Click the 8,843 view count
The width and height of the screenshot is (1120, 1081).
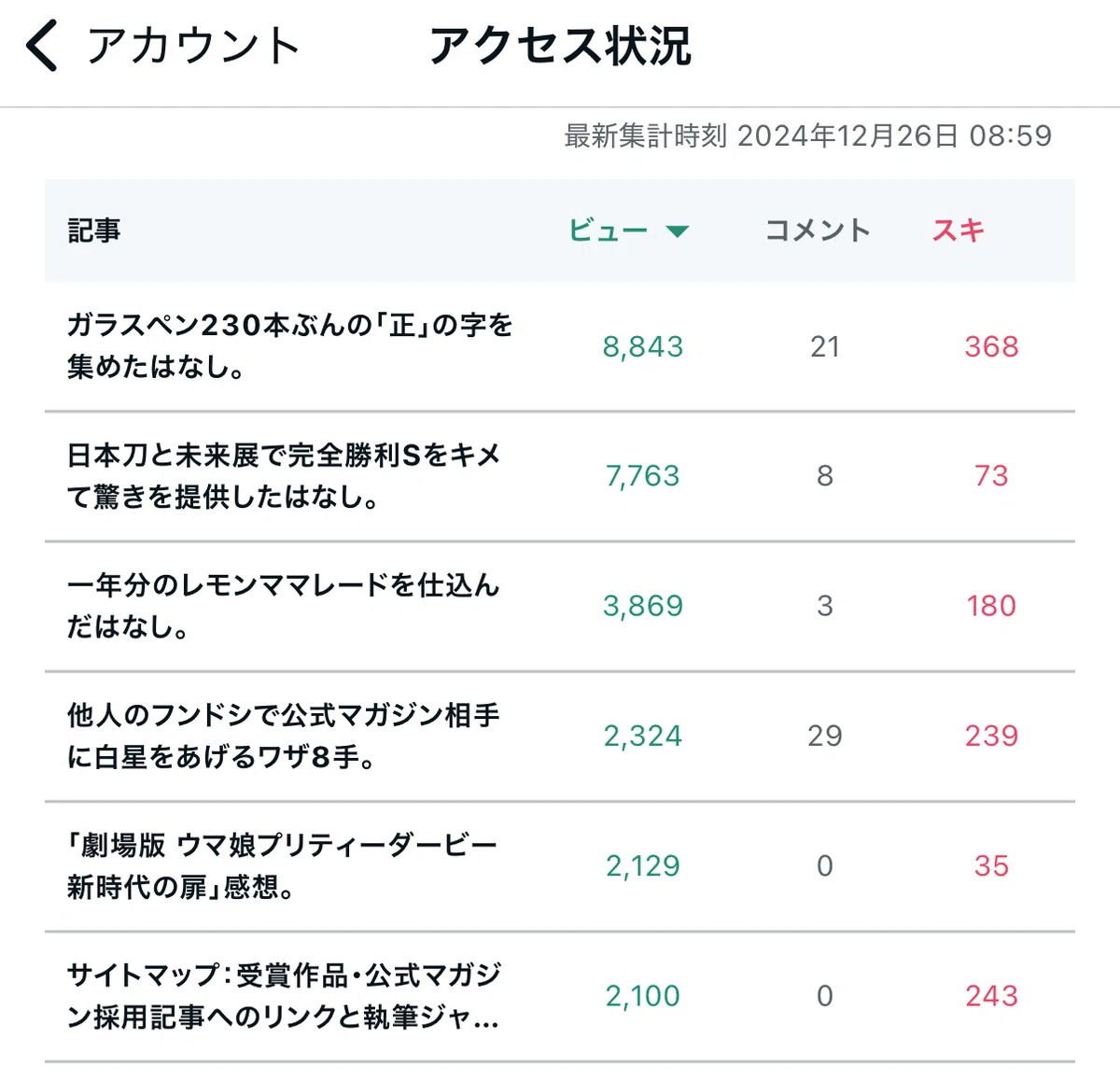(x=643, y=347)
